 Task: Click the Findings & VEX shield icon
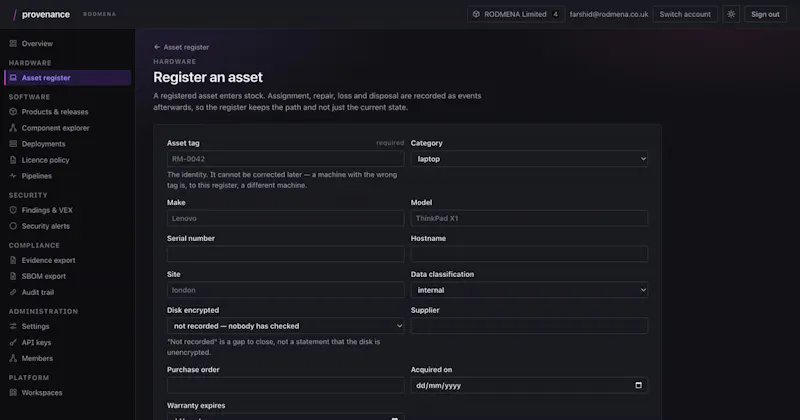click(x=13, y=210)
